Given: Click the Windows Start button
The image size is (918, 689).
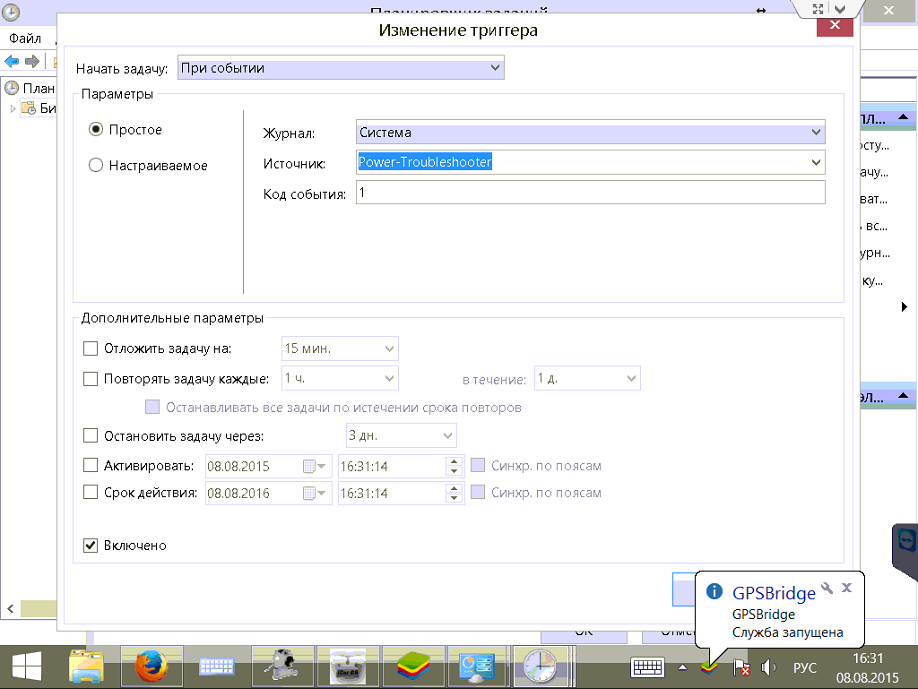Looking at the screenshot, I should coord(26,666).
